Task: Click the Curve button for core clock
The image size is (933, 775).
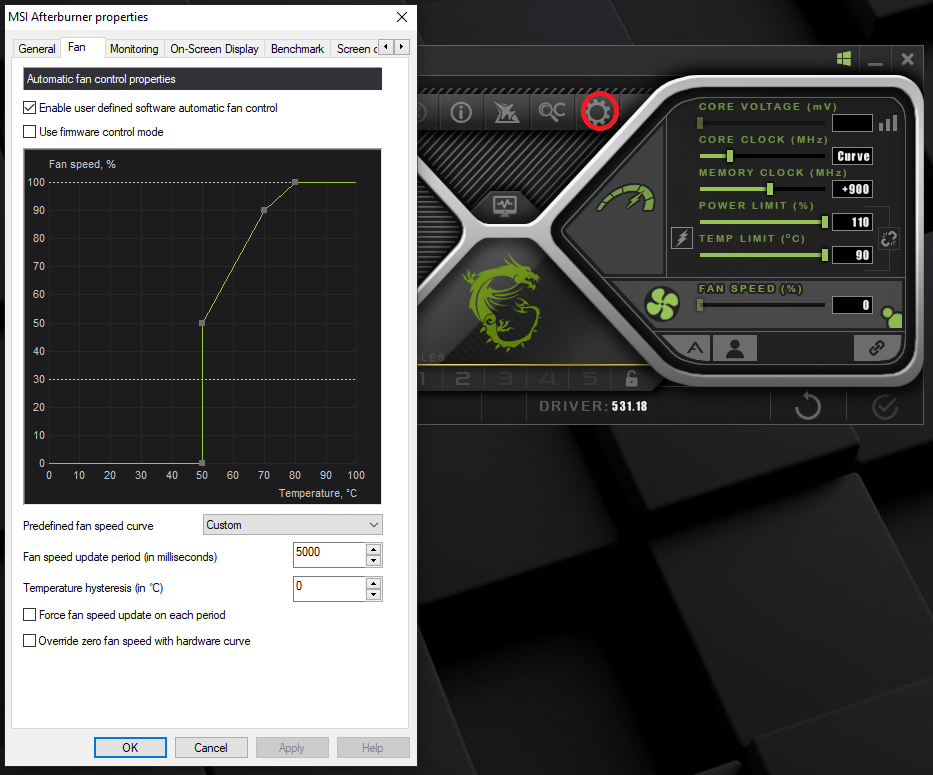Action: pos(853,156)
